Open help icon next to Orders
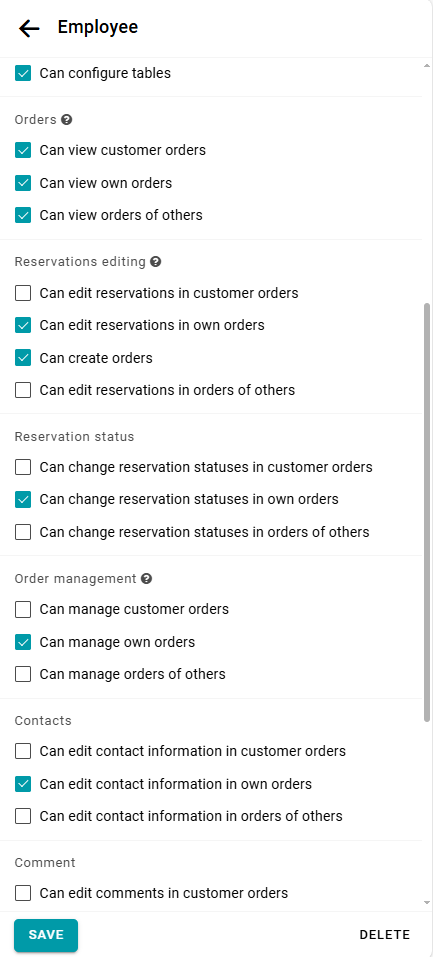The image size is (433, 957). (x=67, y=120)
